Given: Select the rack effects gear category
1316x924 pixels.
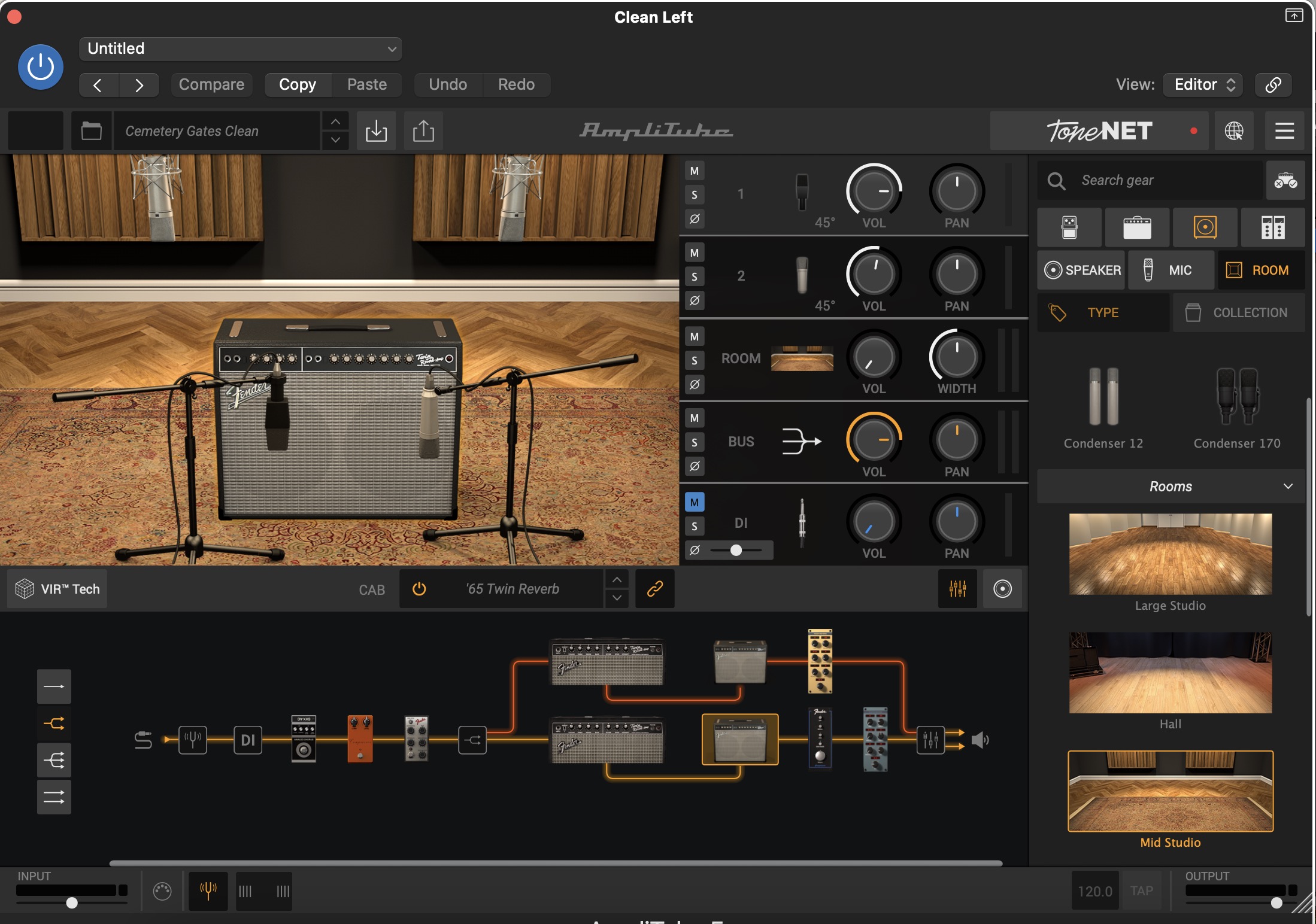Looking at the screenshot, I should [x=1273, y=227].
